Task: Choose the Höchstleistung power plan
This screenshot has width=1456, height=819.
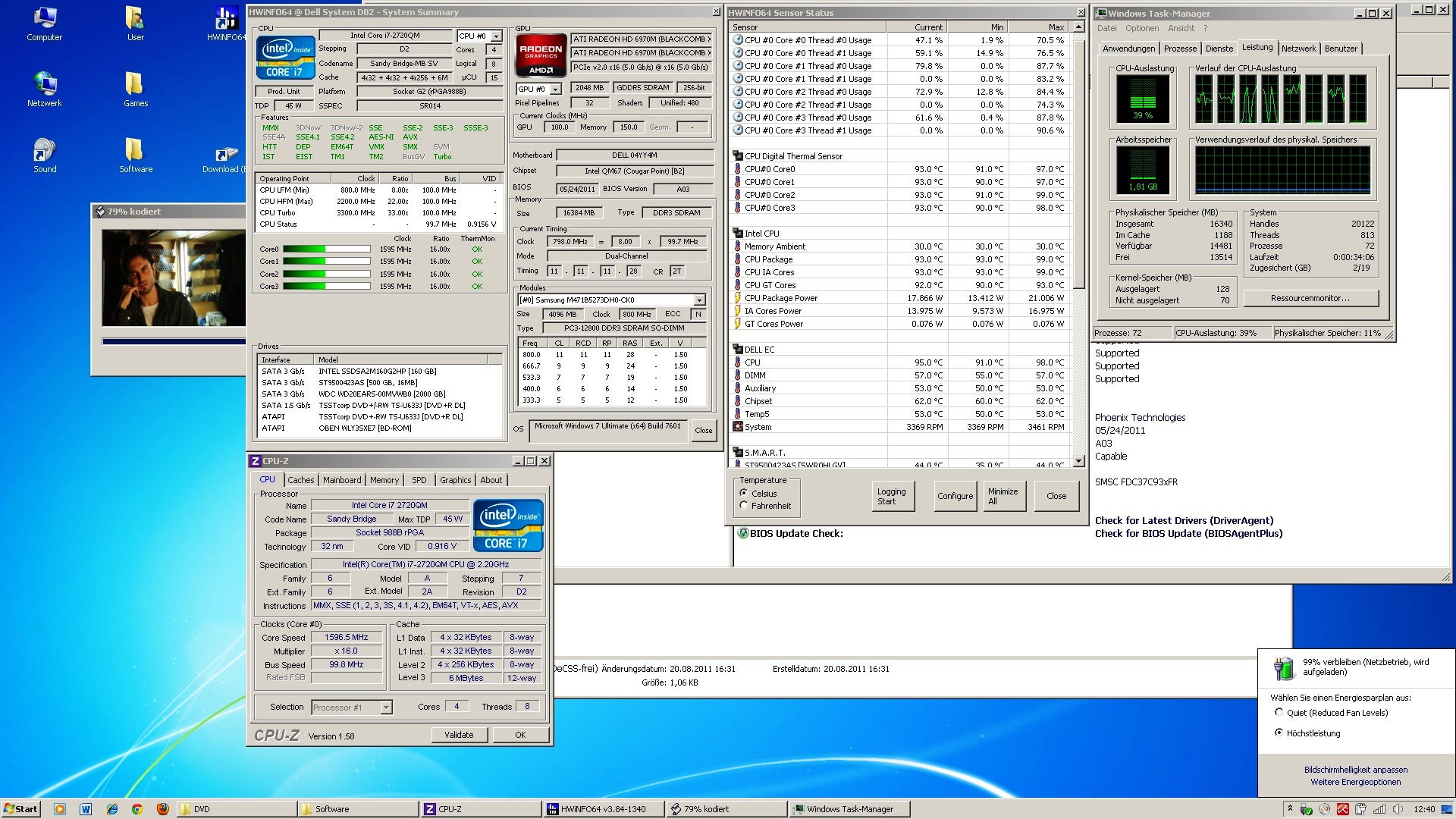Action: 1279,733
